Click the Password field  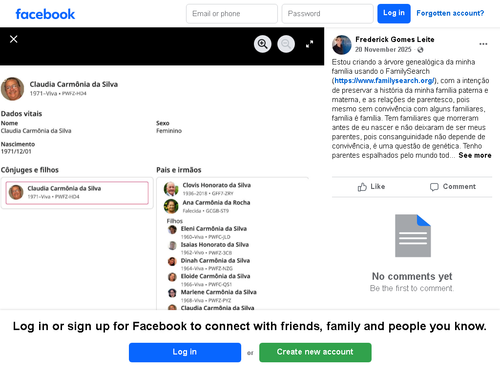click(327, 14)
